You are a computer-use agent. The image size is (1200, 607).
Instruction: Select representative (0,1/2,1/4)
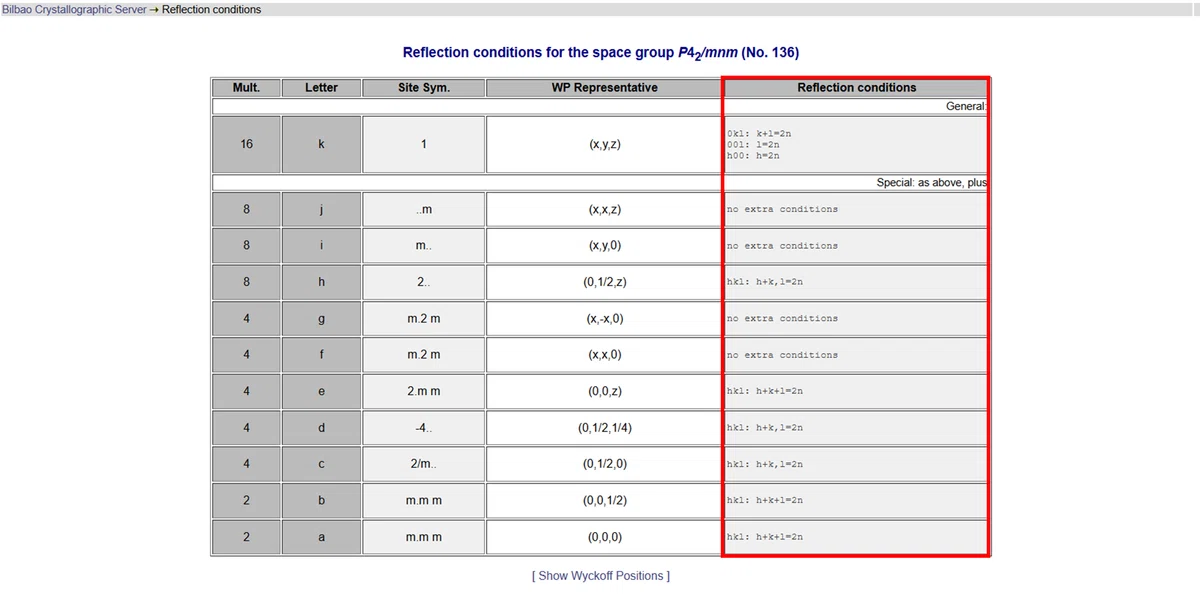click(604, 428)
